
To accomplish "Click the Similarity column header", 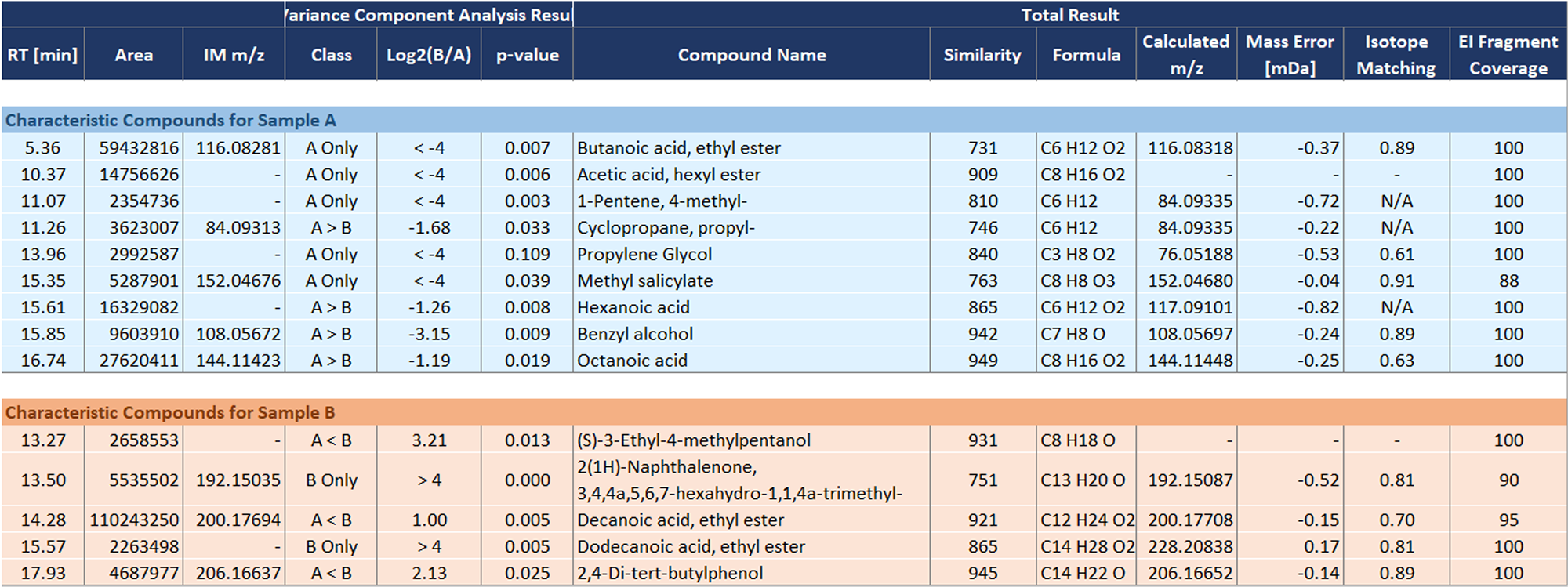I will point(982,55).
